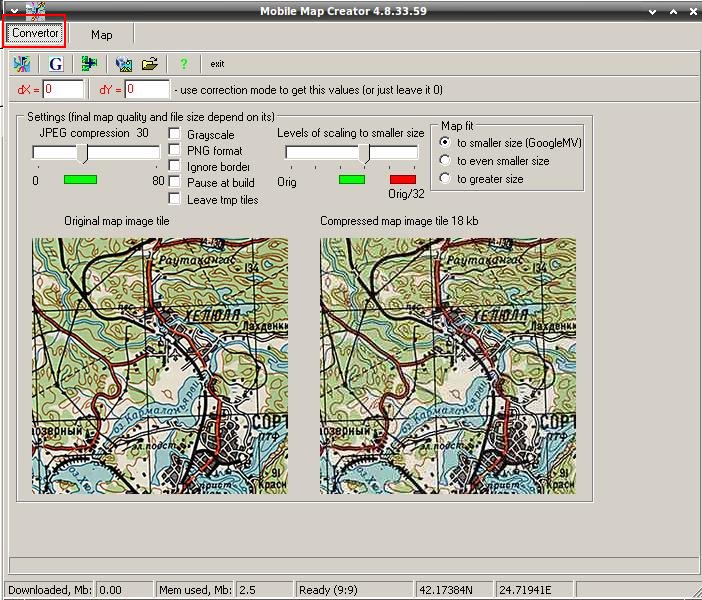Open window menu arrow in title bar
The width and height of the screenshot is (702, 600).
[x=14, y=10]
